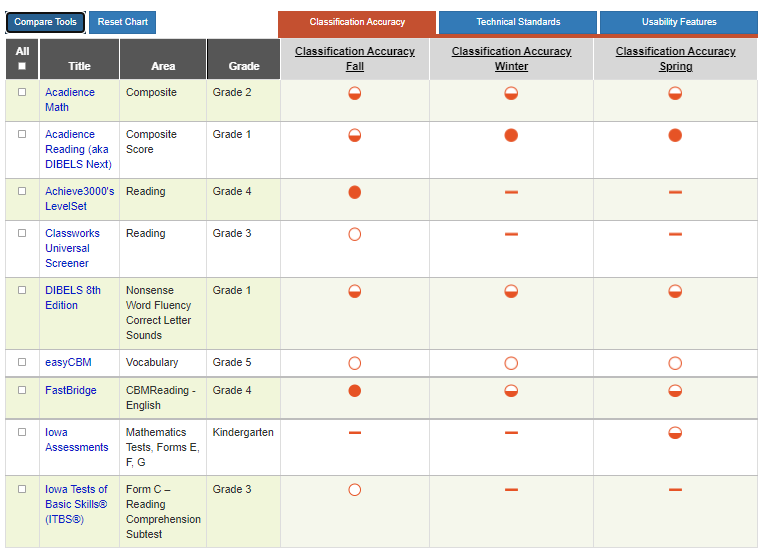Check the DIBELS 8th Edition checkbox
This screenshot has width=764, height=556.
22,290
